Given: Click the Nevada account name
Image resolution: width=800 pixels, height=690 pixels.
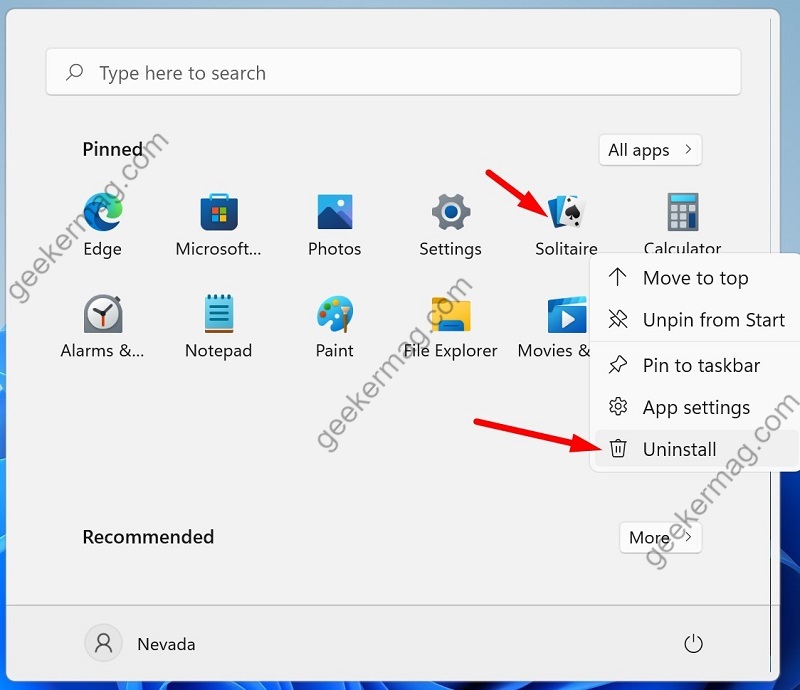Looking at the screenshot, I should pos(166,644).
